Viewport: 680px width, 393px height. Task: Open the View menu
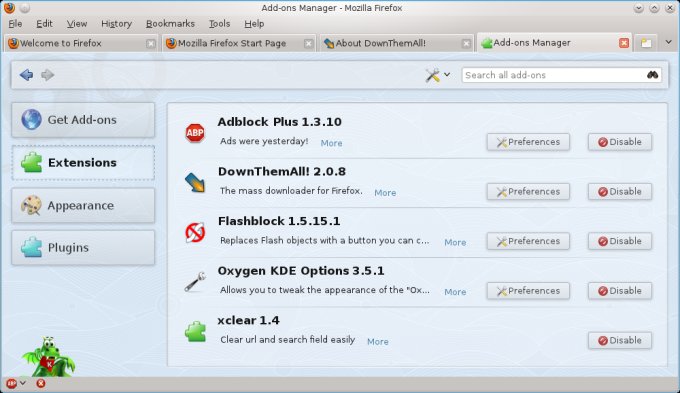coord(77,23)
